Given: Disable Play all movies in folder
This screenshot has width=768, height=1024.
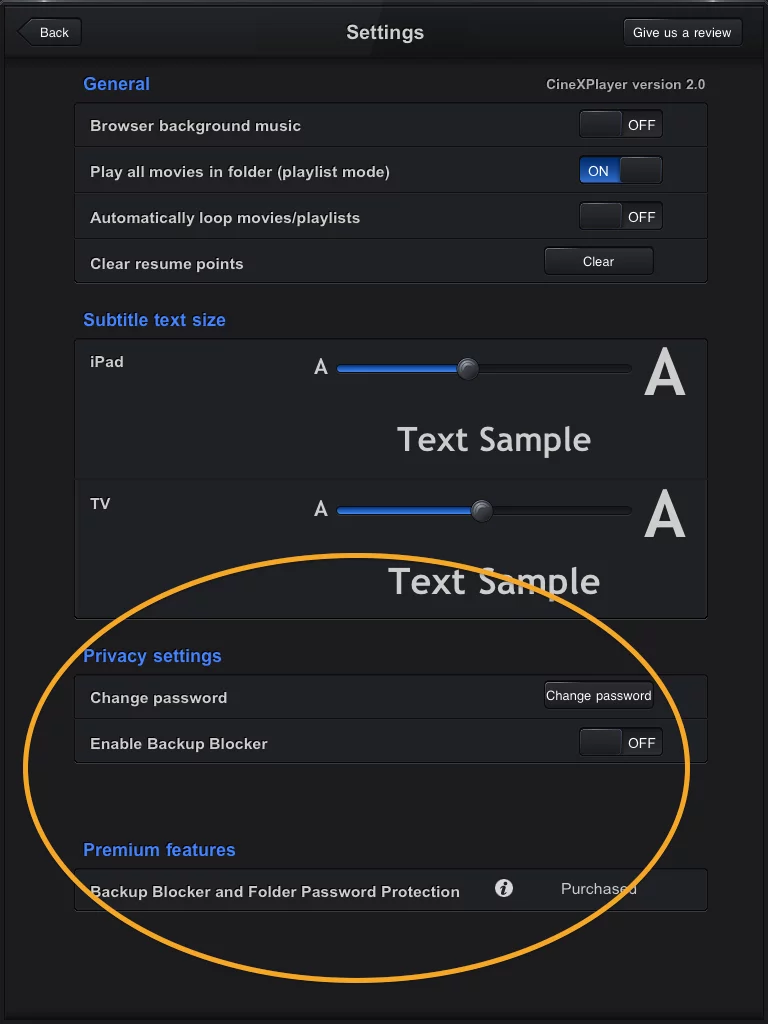Looking at the screenshot, I should click(x=620, y=171).
